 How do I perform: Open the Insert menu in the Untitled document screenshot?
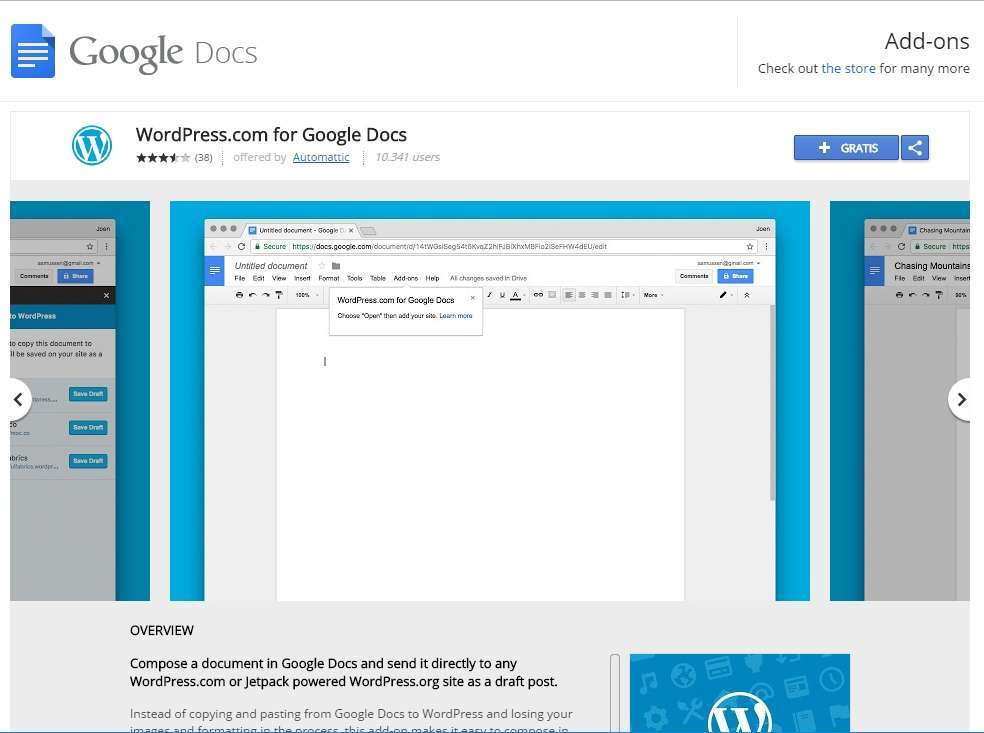tap(302, 278)
